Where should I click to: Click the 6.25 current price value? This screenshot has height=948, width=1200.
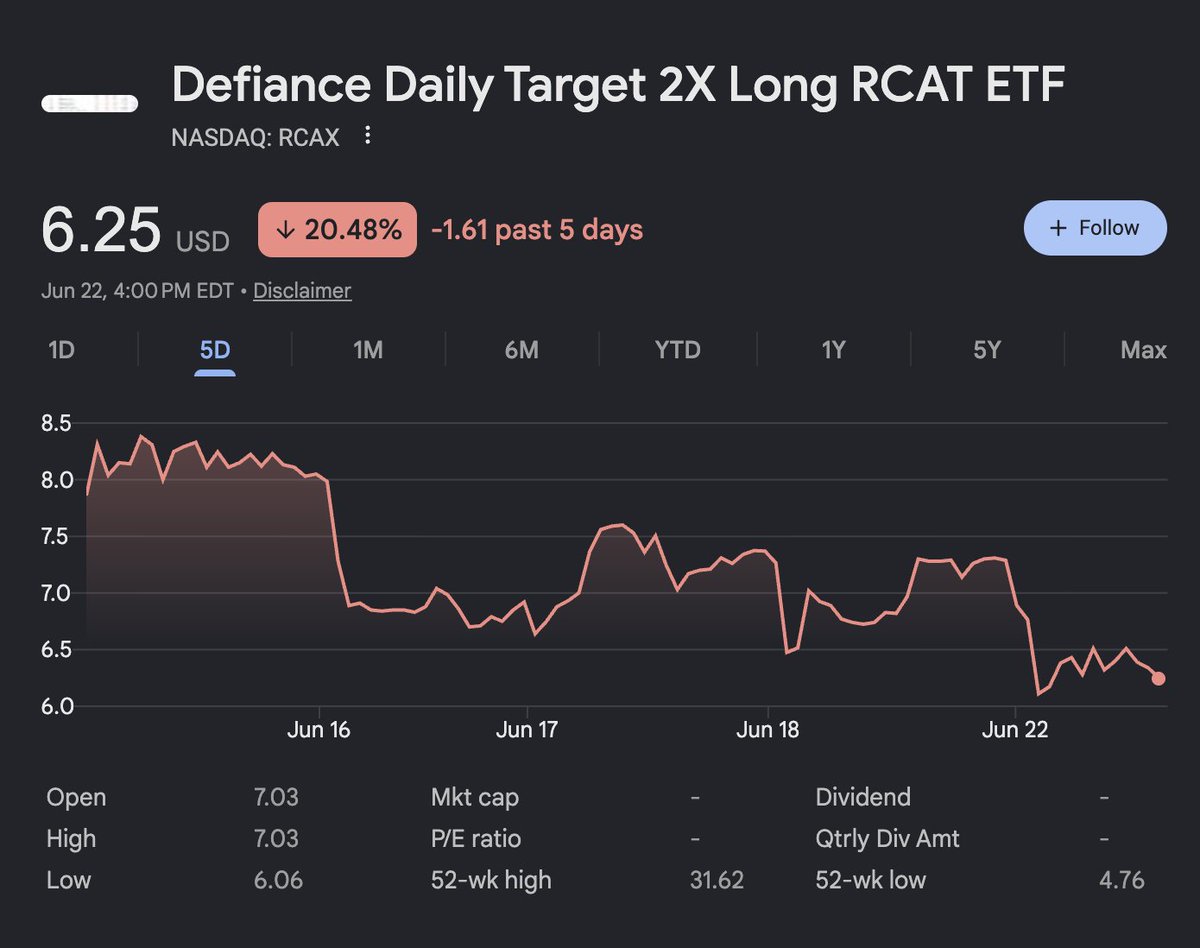(101, 230)
